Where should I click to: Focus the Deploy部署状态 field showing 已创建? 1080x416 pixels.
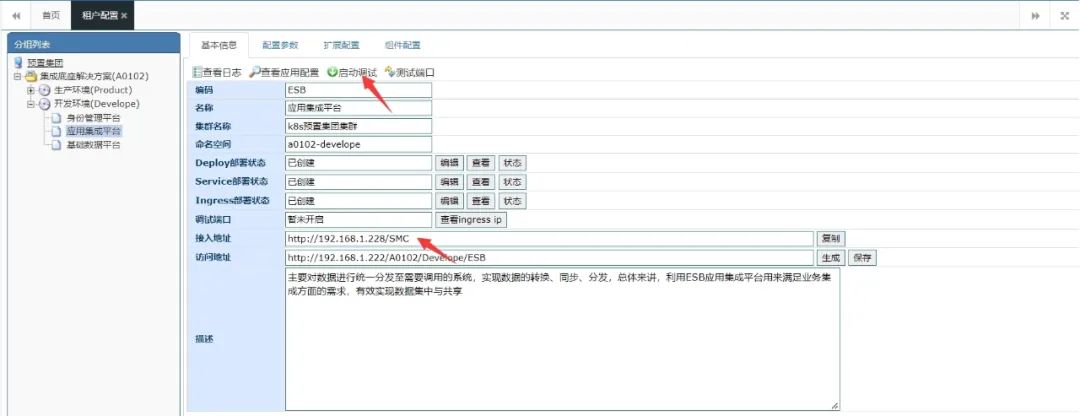358,163
